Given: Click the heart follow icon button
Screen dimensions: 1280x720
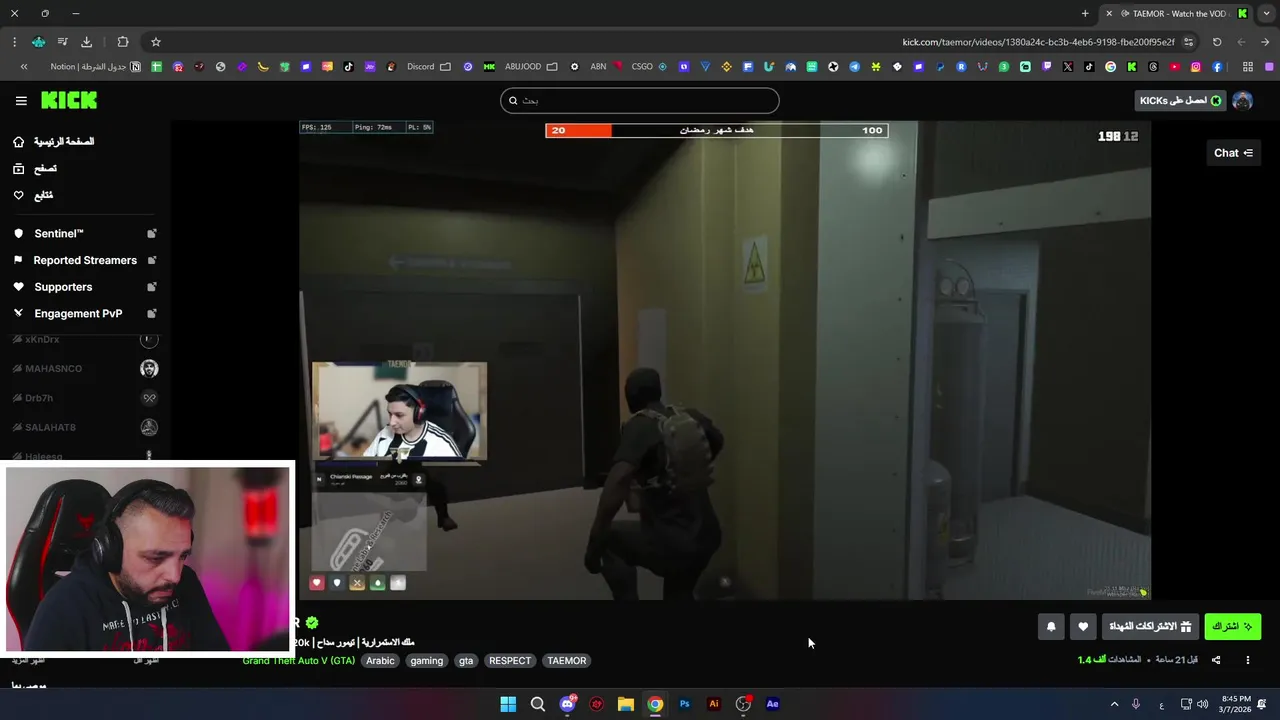Looking at the screenshot, I should tap(1083, 627).
